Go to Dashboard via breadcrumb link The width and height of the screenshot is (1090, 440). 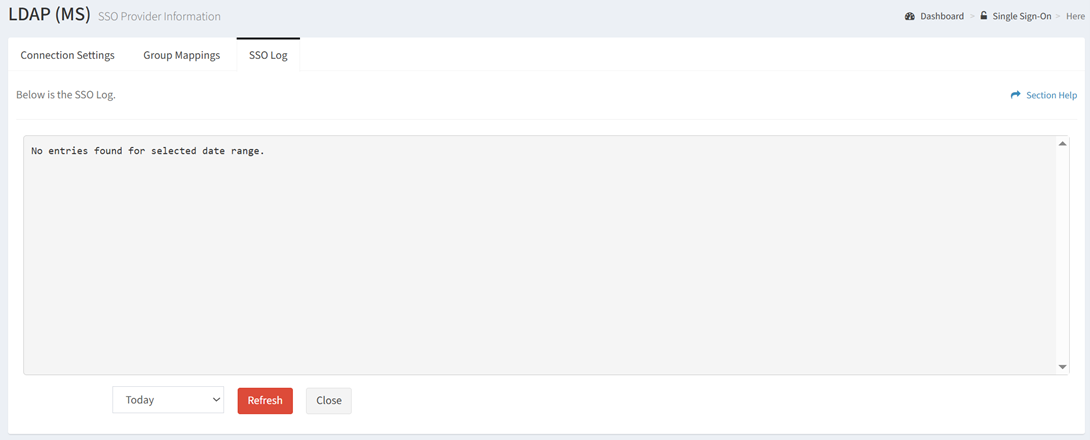942,16
